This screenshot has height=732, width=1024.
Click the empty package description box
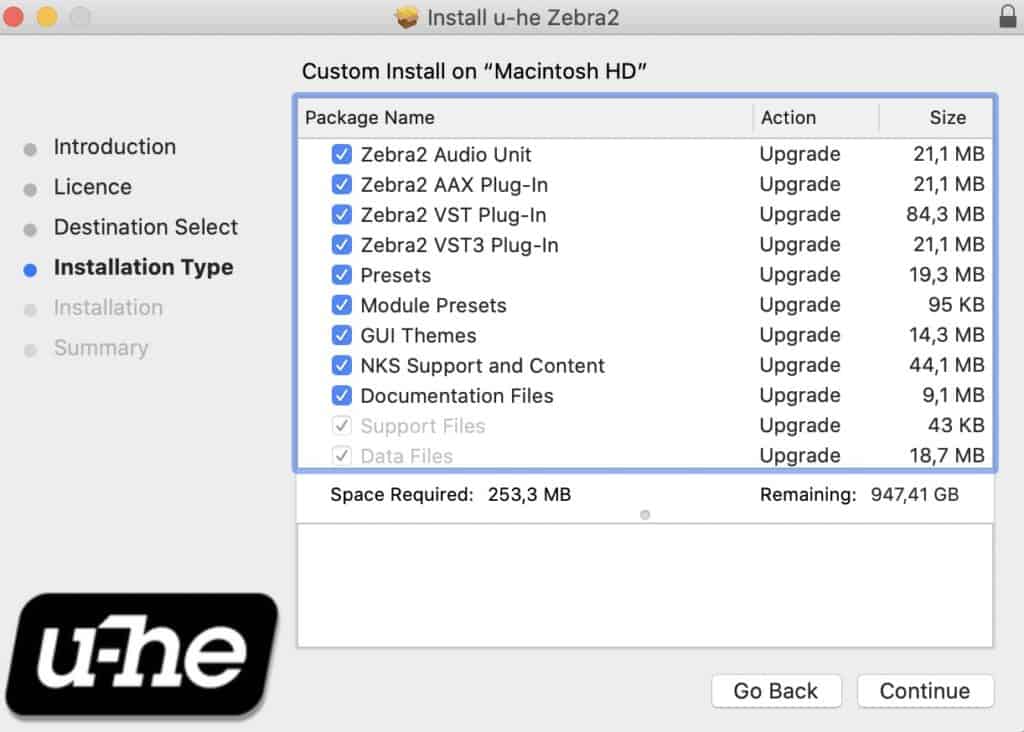click(x=645, y=586)
